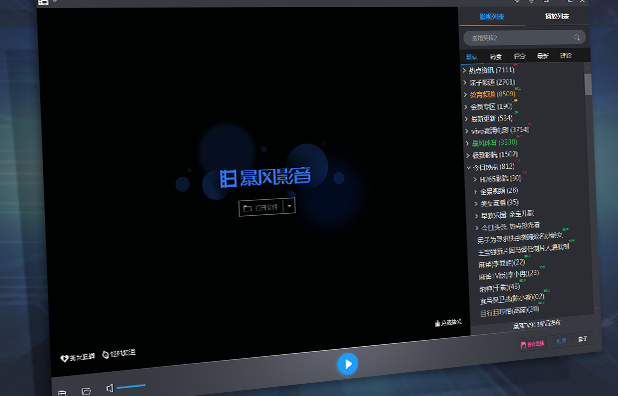Viewport: 618px width, 396px height.
Task: Click the centered text link under the list
Action: tap(536, 324)
